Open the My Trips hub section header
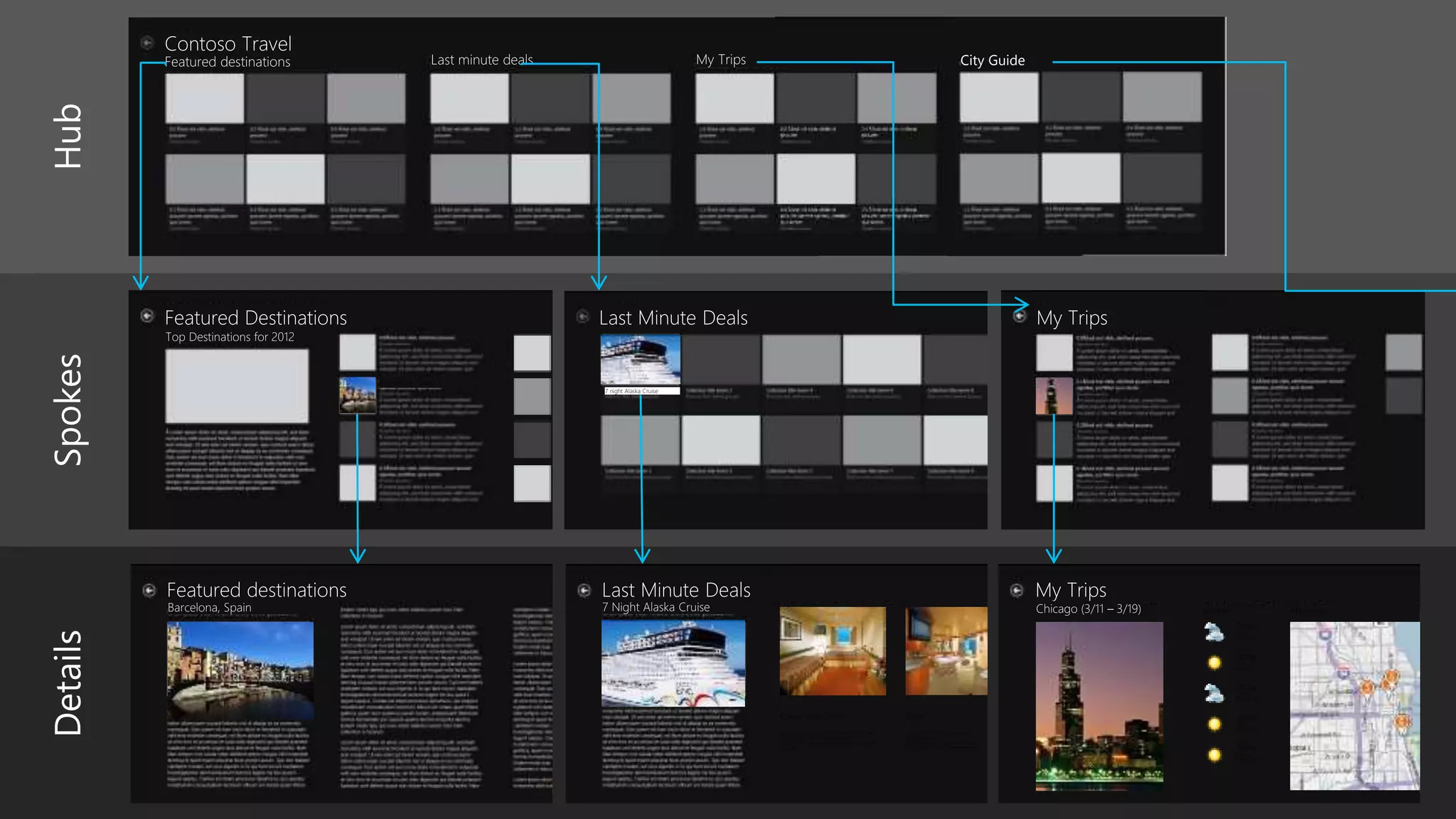 [721, 60]
